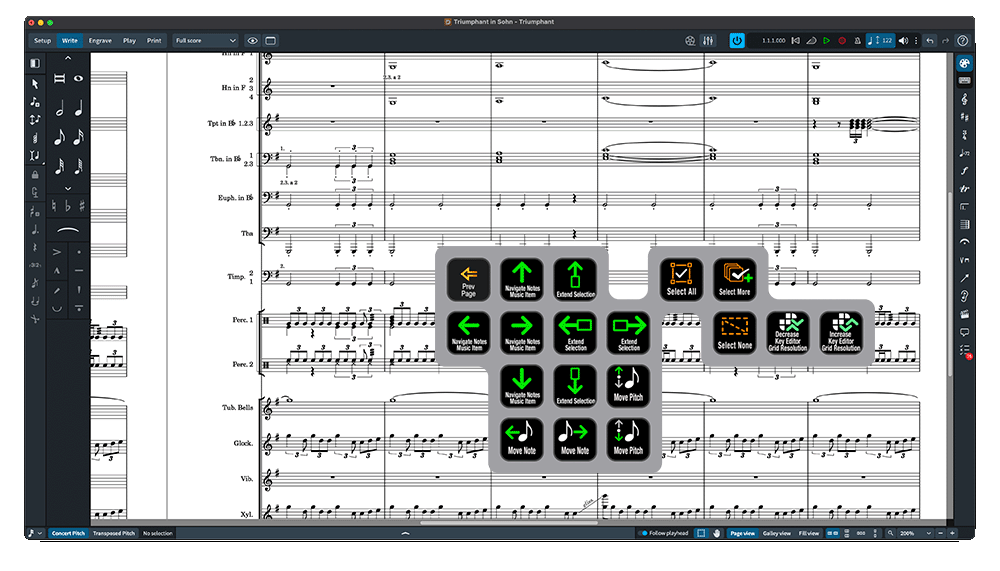
Task: Switch to Fill view
Action: coord(809,533)
